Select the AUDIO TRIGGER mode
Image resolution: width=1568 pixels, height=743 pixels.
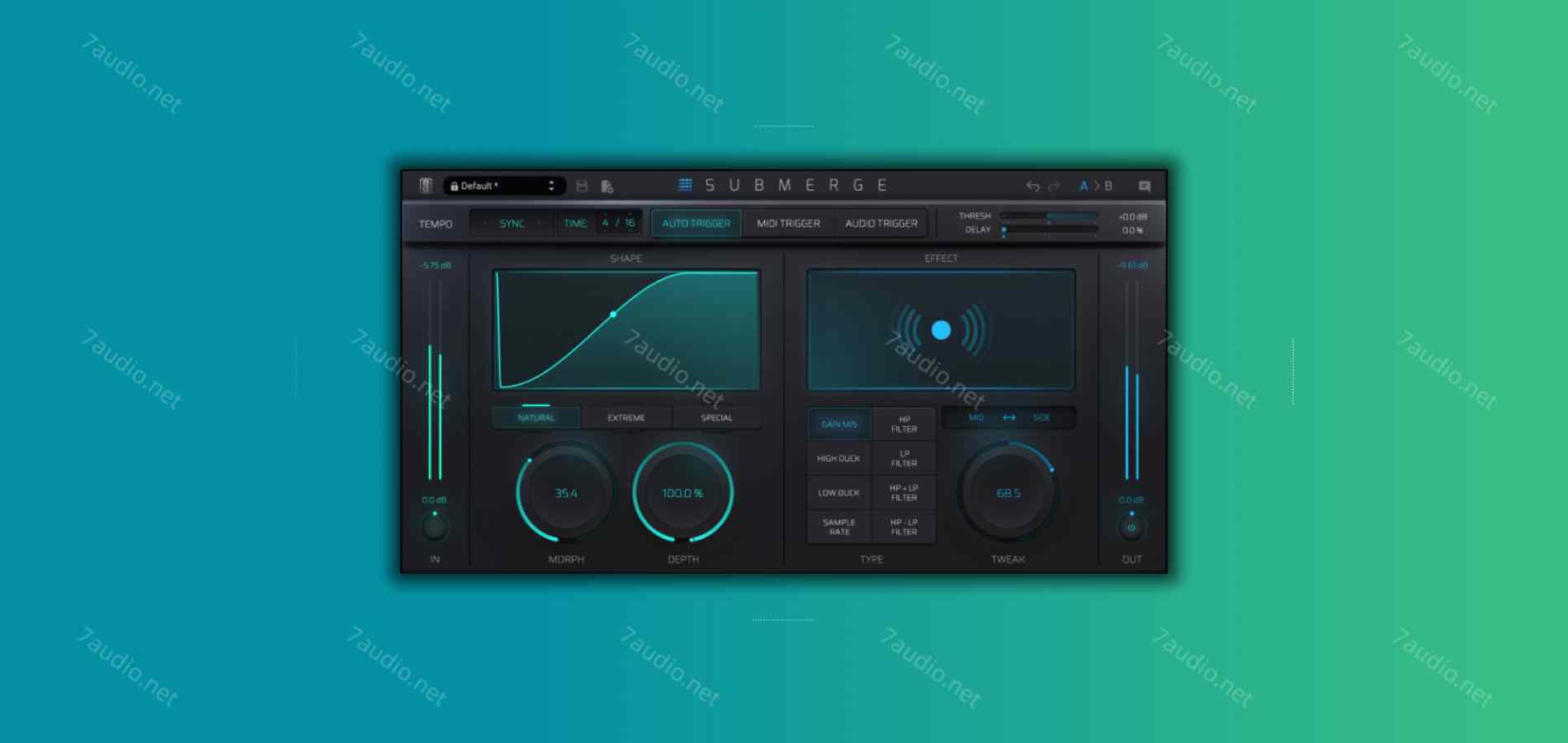tap(881, 223)
